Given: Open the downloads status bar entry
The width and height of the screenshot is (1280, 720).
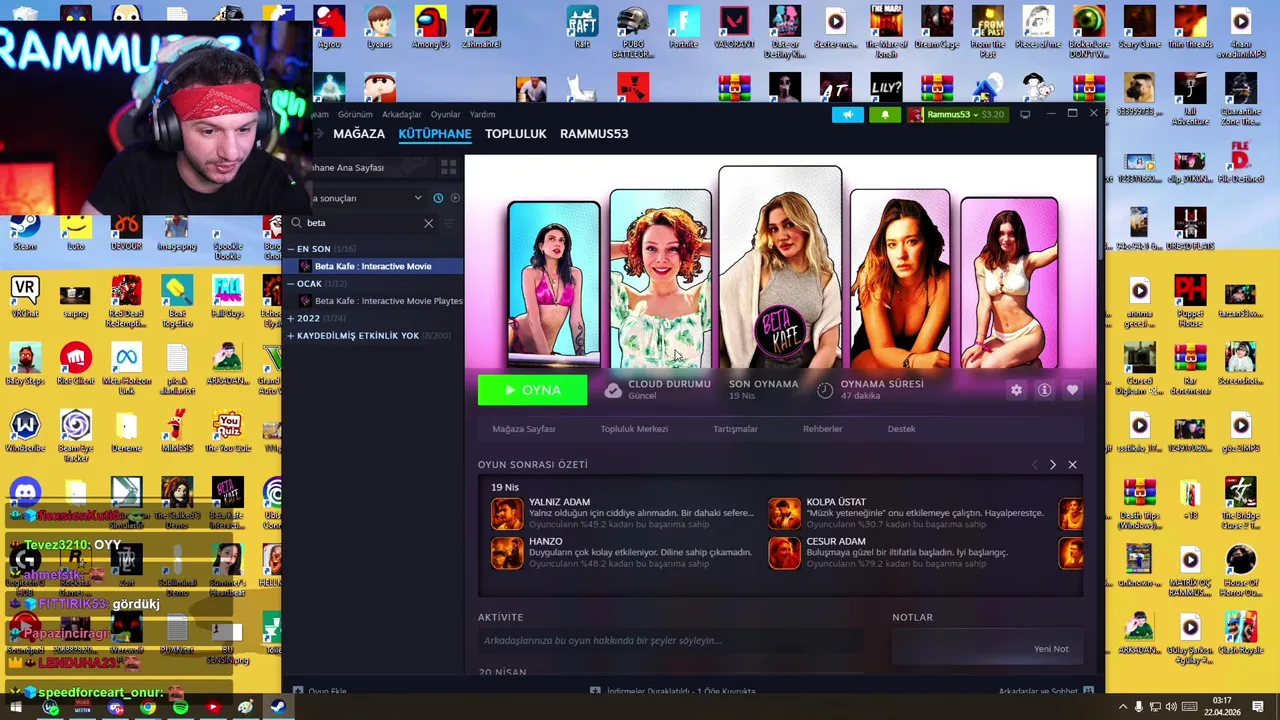Looking at the screenshot, I should [672, 691].
